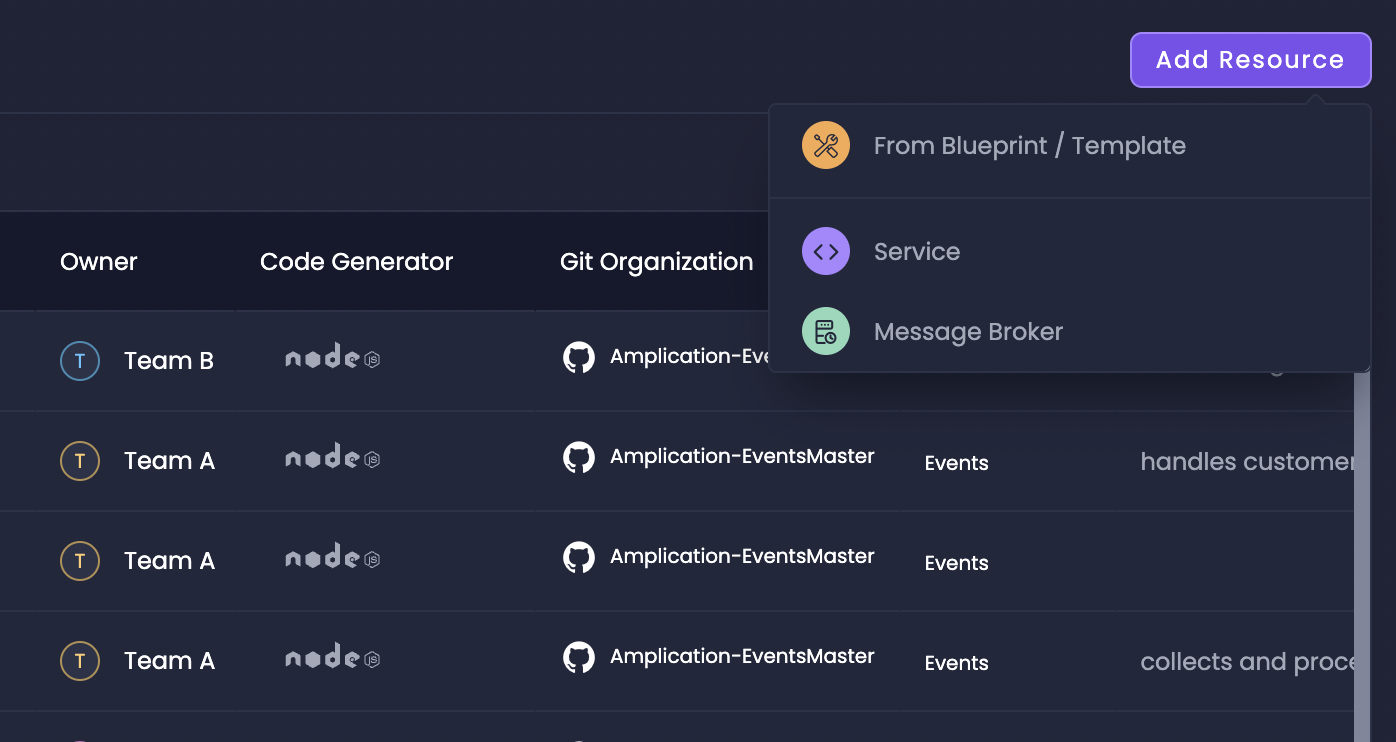The width and height of the screenshot is (1396, 742).
Task: Choose Service from the resource menu
Action: click(x=1069, y=251)
